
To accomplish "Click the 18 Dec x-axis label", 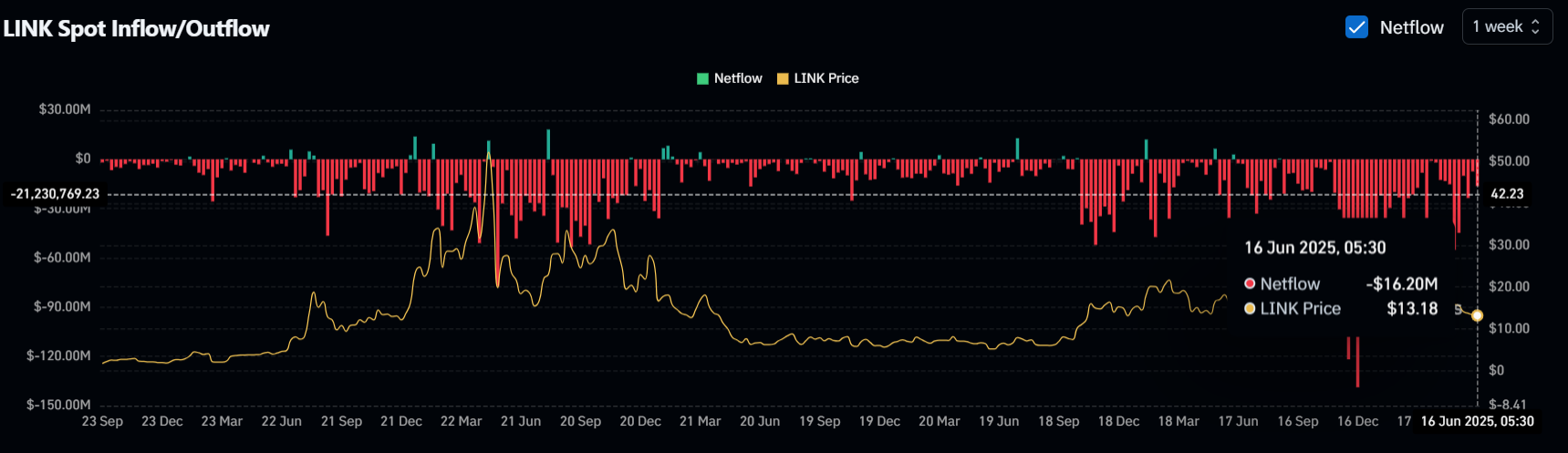I will [1118, 421].
